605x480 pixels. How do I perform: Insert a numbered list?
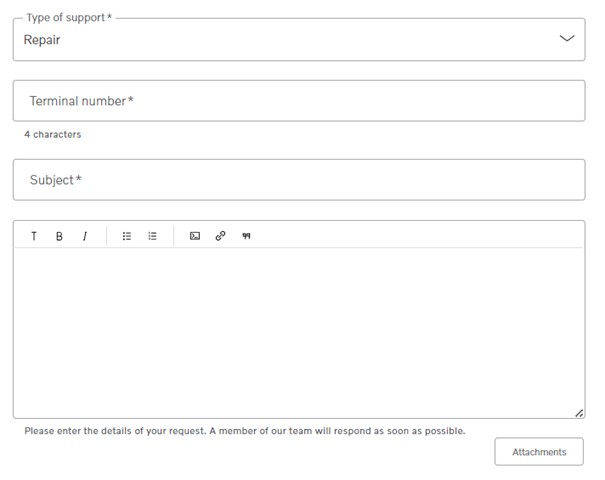[x=152, y=236]
